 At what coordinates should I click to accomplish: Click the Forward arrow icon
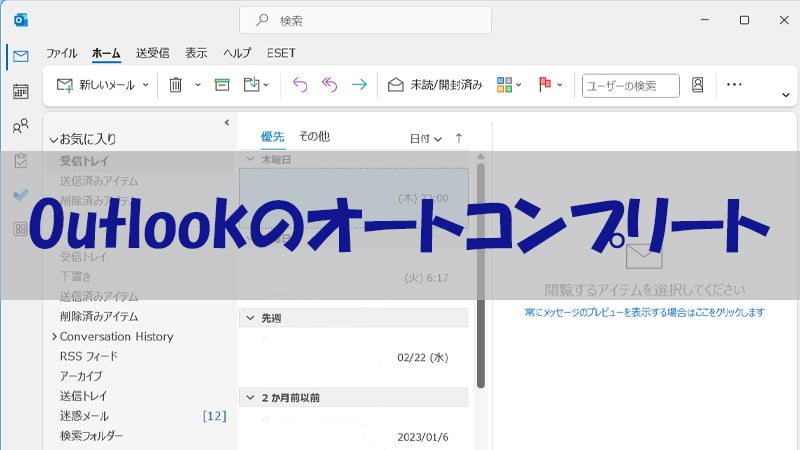tap(359, 85)
